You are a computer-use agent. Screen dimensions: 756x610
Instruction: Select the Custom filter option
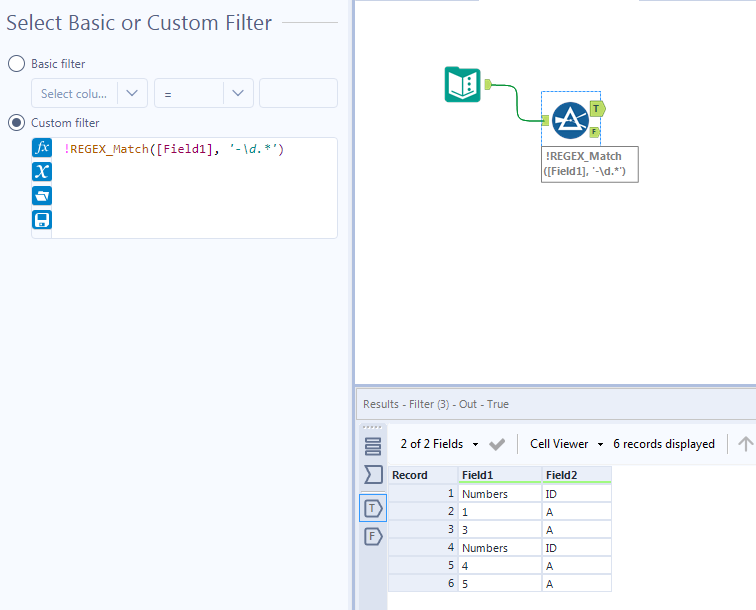click(x=17, y=122)
